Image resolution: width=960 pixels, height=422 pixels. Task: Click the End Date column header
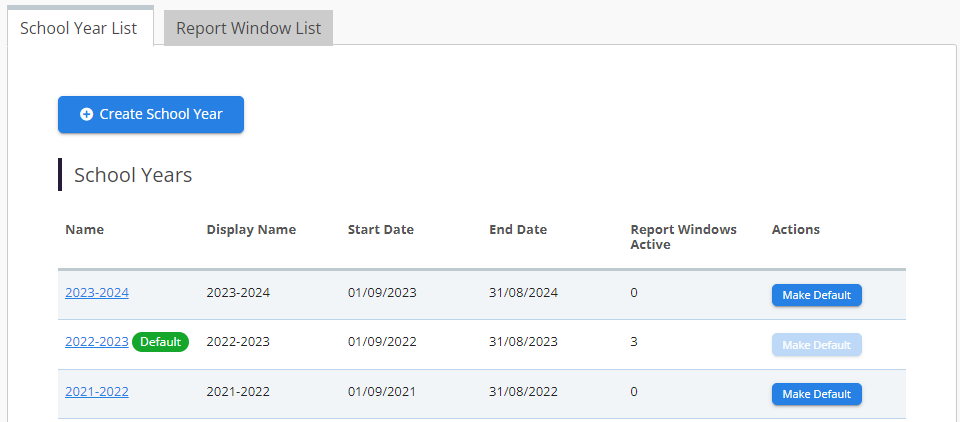tap(518, 230)
